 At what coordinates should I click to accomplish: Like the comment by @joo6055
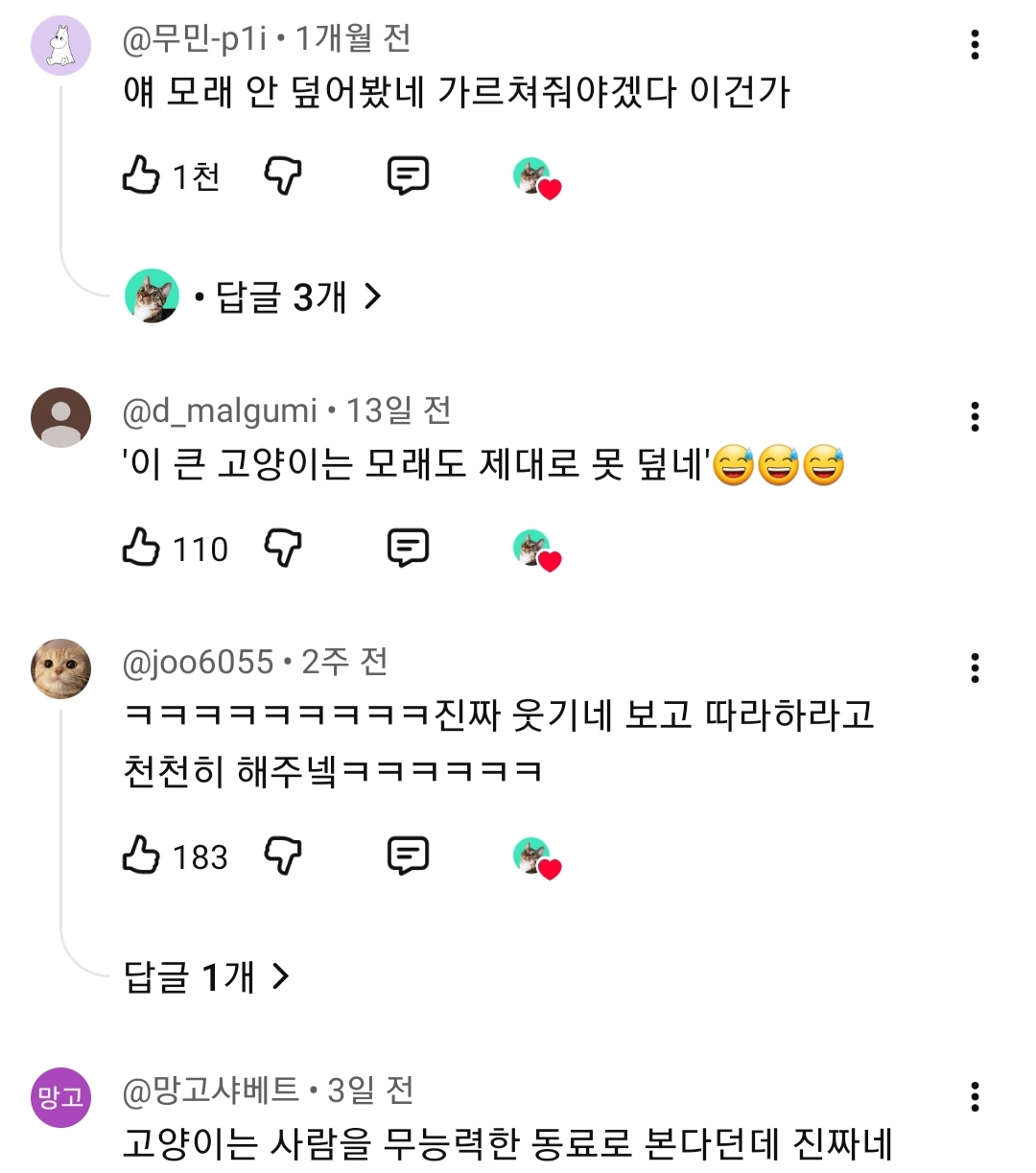click(141, 856)
